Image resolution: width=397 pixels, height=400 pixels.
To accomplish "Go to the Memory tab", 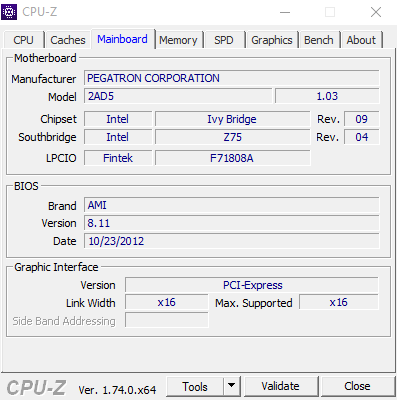I will pos(178,40).
